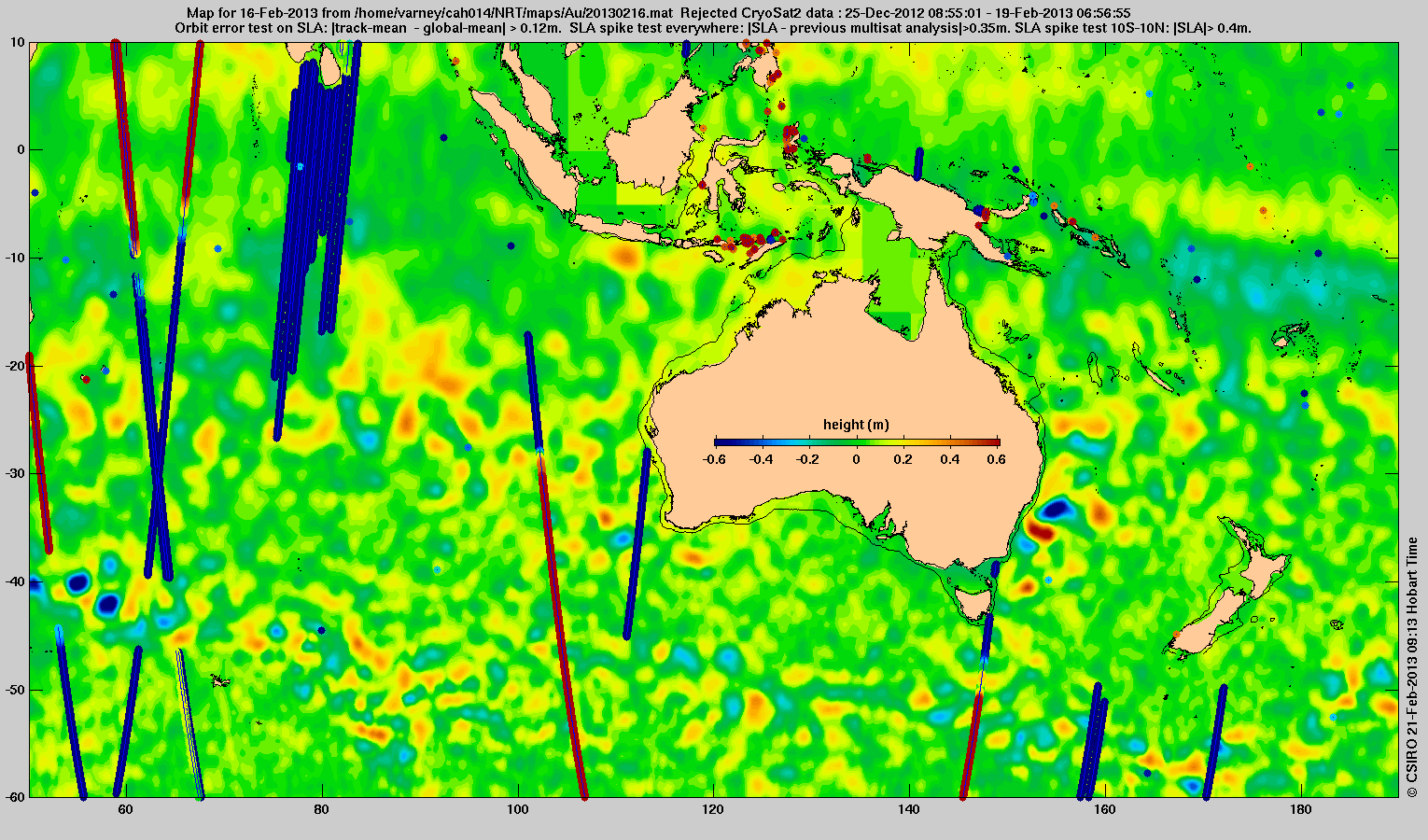
Task: Click latitude axis label "10"
Action: [19, 42]
